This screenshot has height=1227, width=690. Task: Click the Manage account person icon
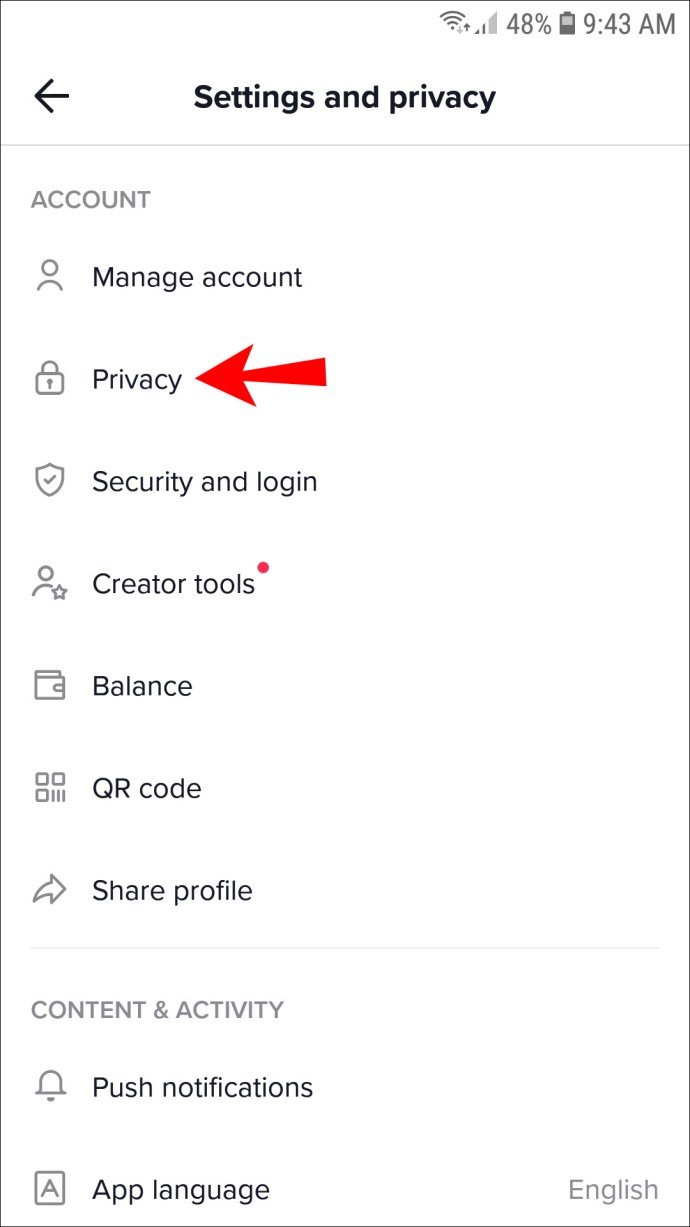click(49, 277)
